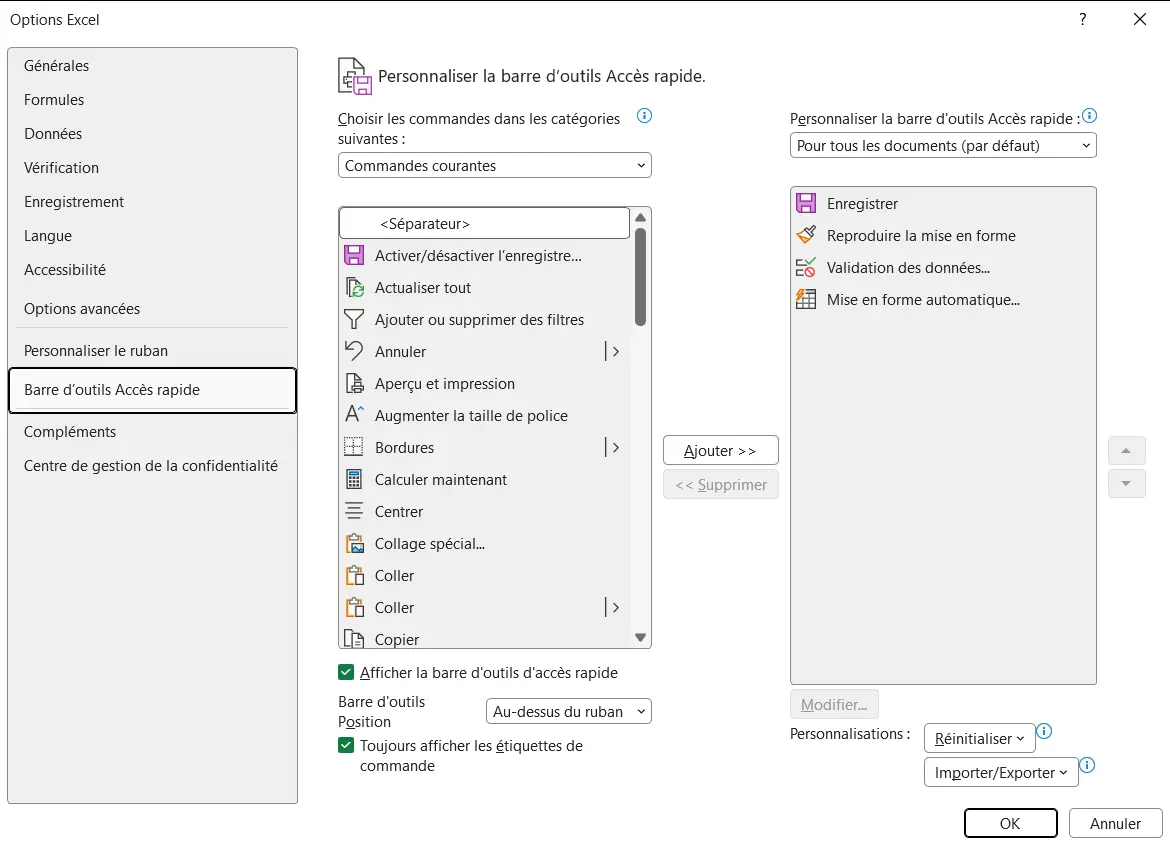Click the move down arrow button

[1126, 484]
